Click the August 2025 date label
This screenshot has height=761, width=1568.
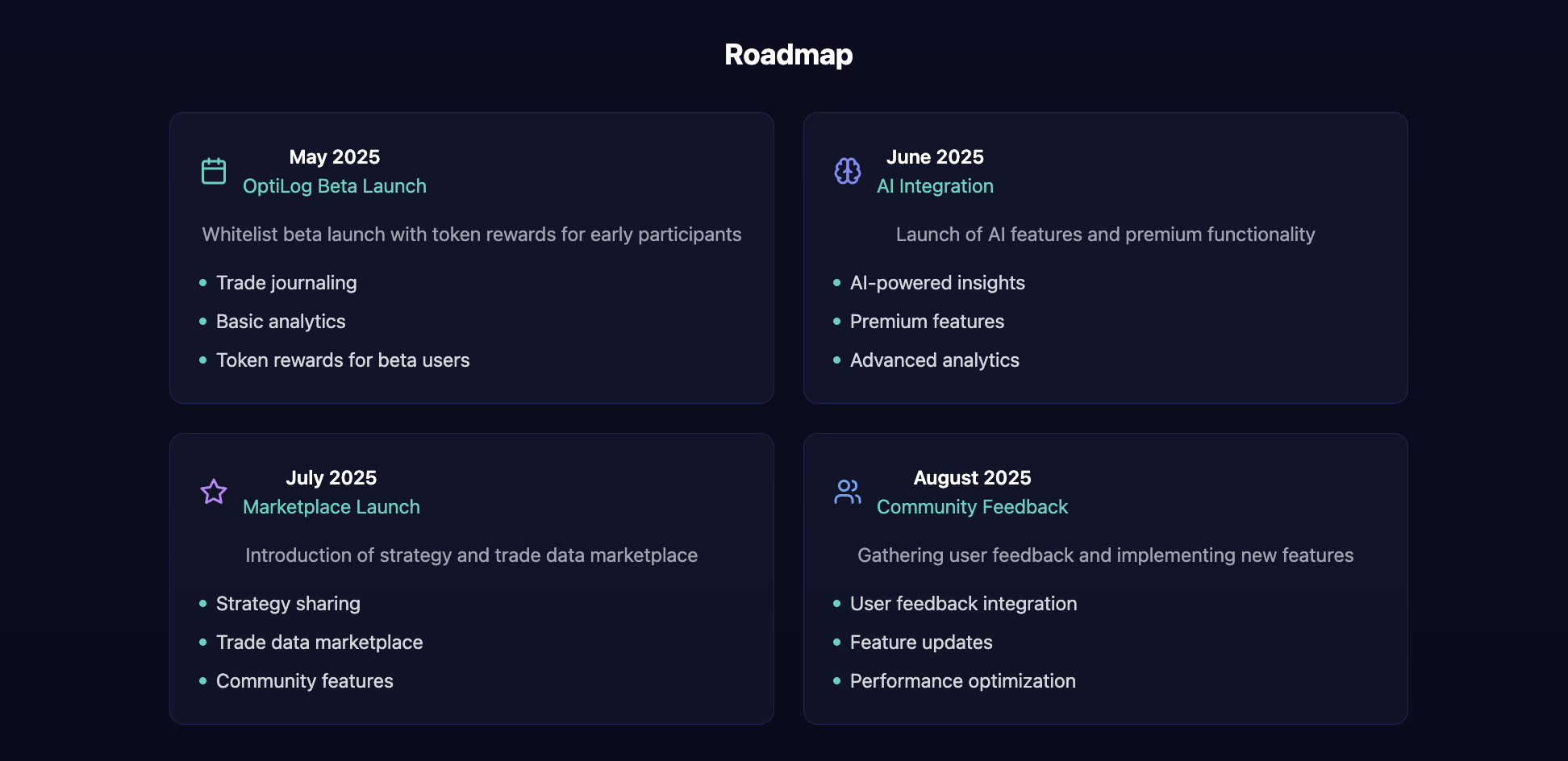tap(972, 478)
